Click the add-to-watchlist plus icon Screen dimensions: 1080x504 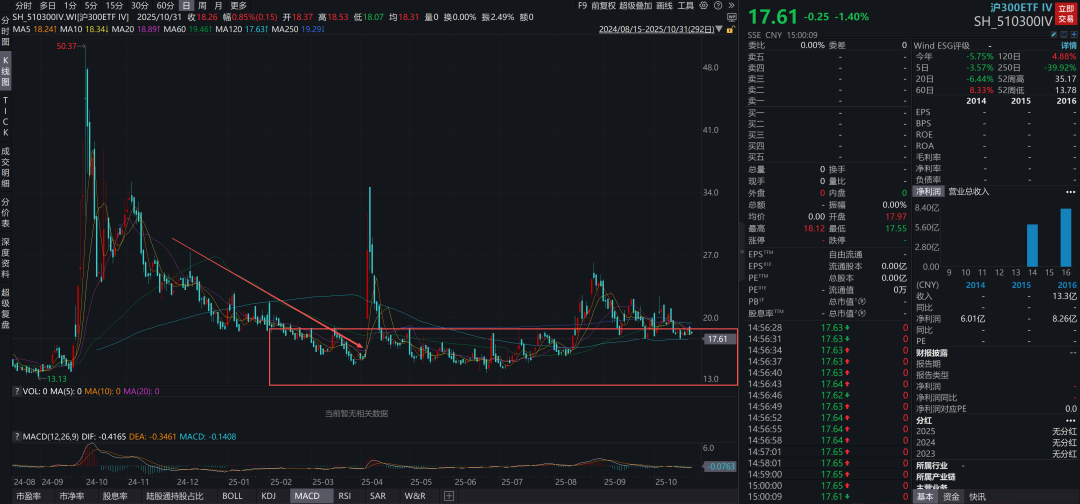click(1073, 34)
